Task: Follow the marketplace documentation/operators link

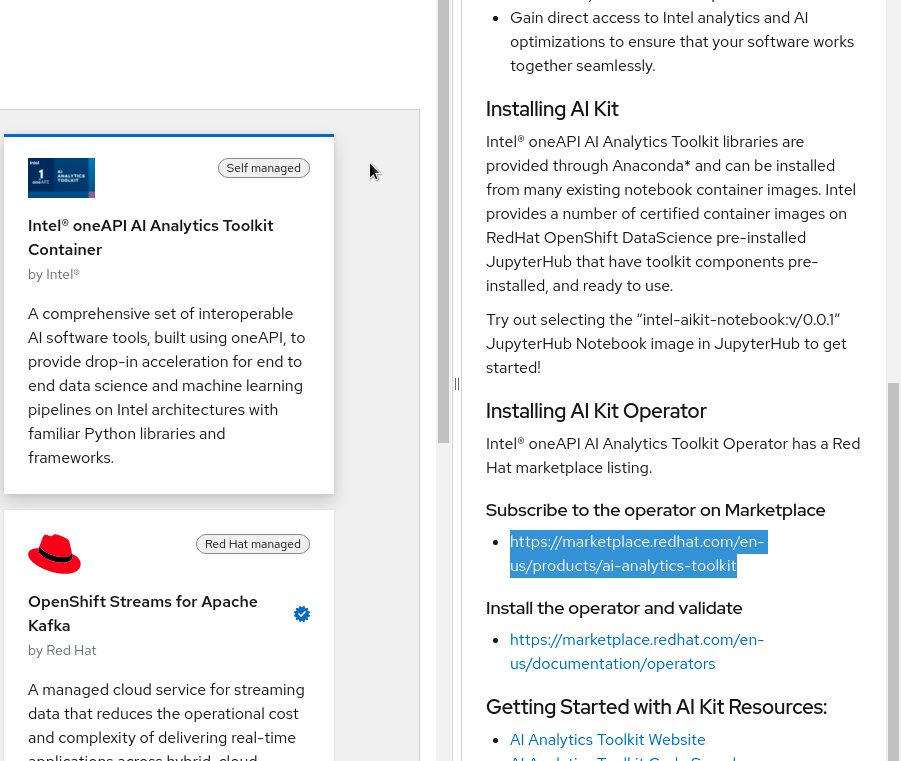Action: [636, 651]
